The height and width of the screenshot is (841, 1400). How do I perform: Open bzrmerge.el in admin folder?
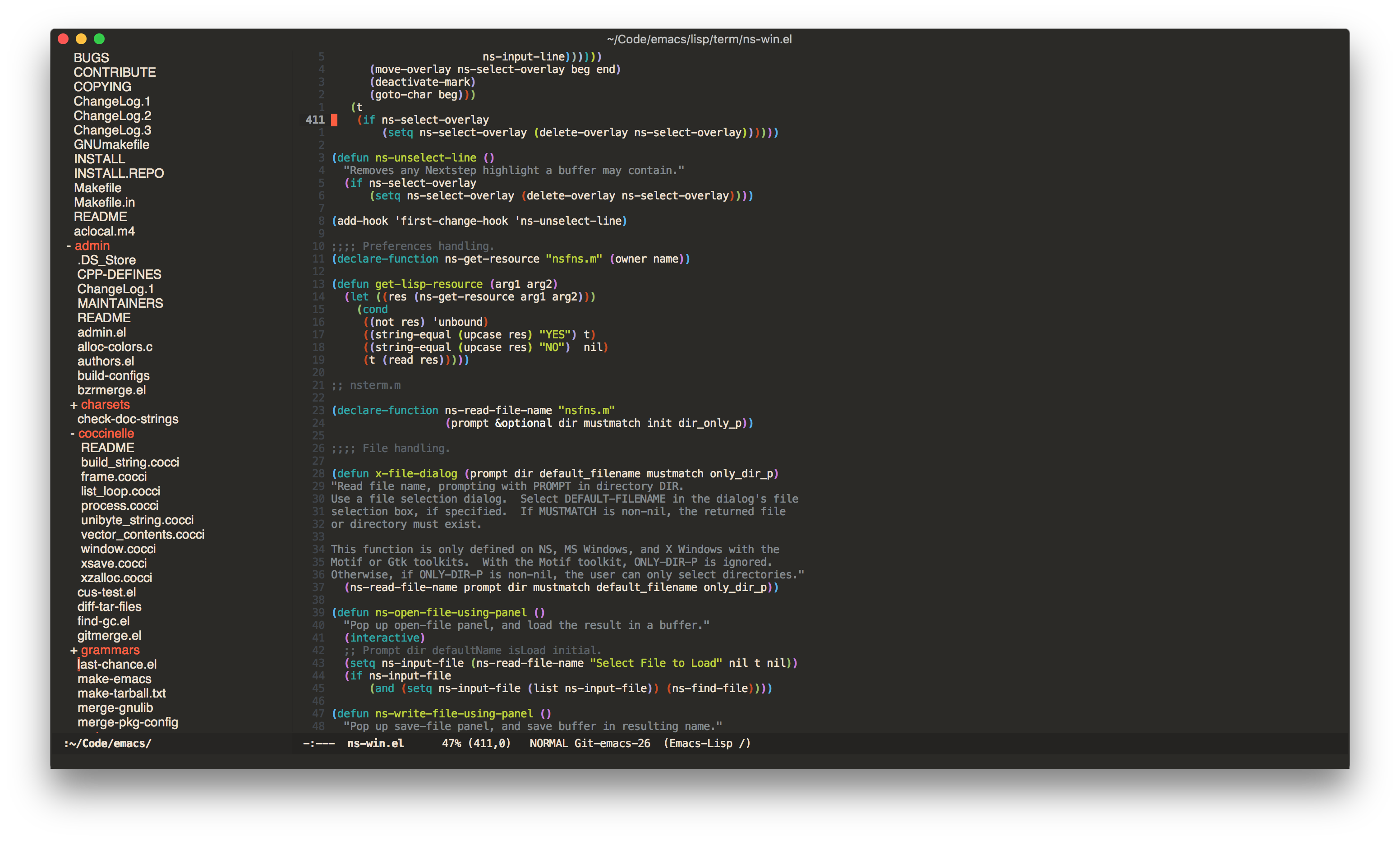[111, 390]
